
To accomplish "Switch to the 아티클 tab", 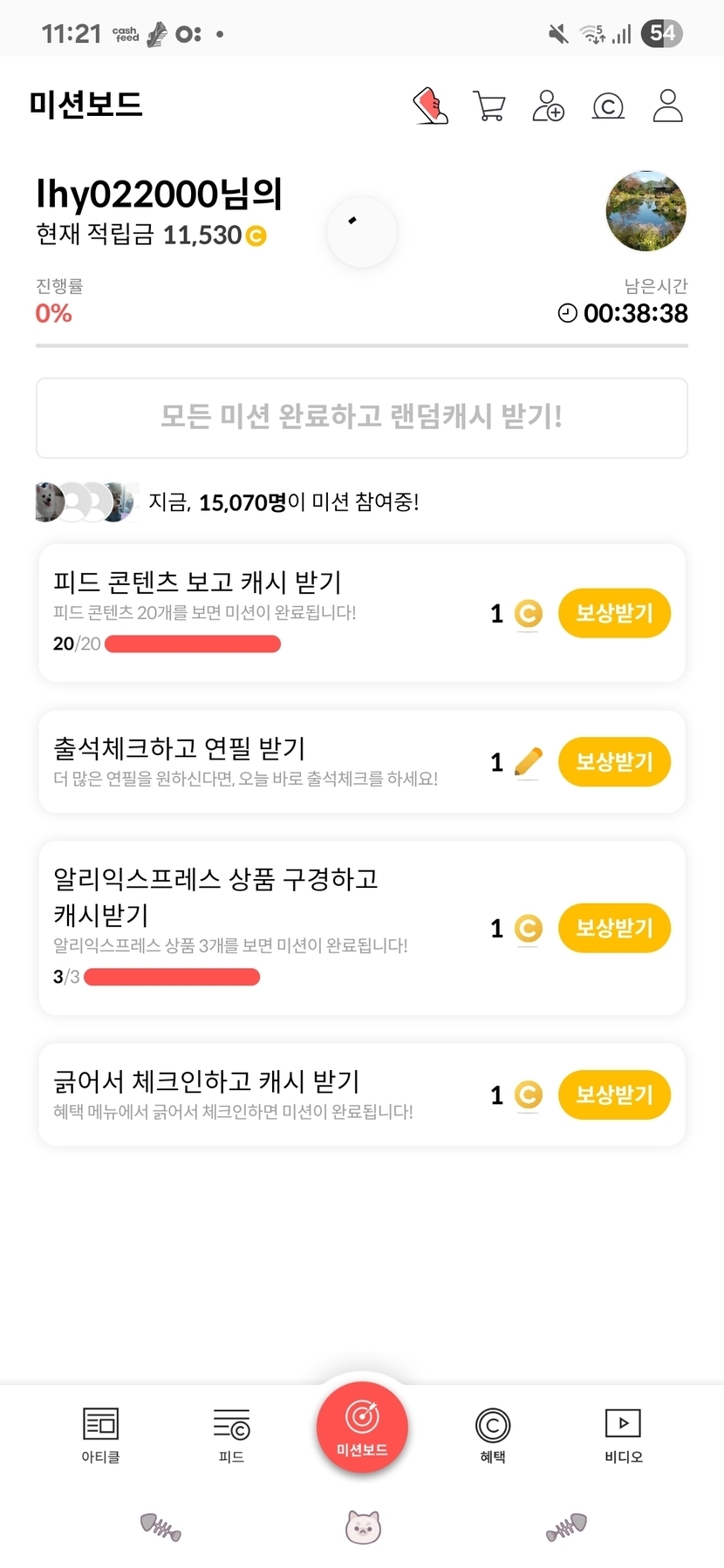I will [x=100, y=1435].
